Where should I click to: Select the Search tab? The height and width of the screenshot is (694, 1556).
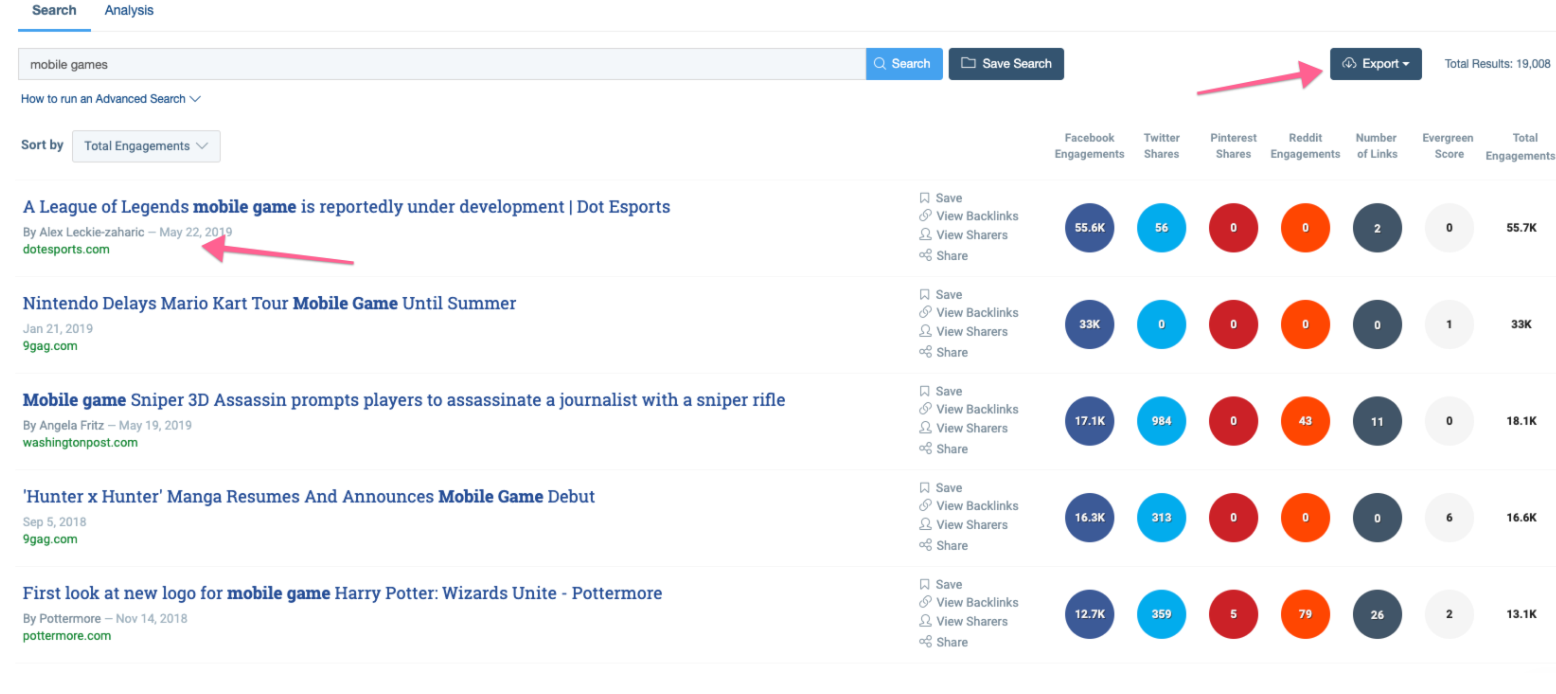pos(54,11)
